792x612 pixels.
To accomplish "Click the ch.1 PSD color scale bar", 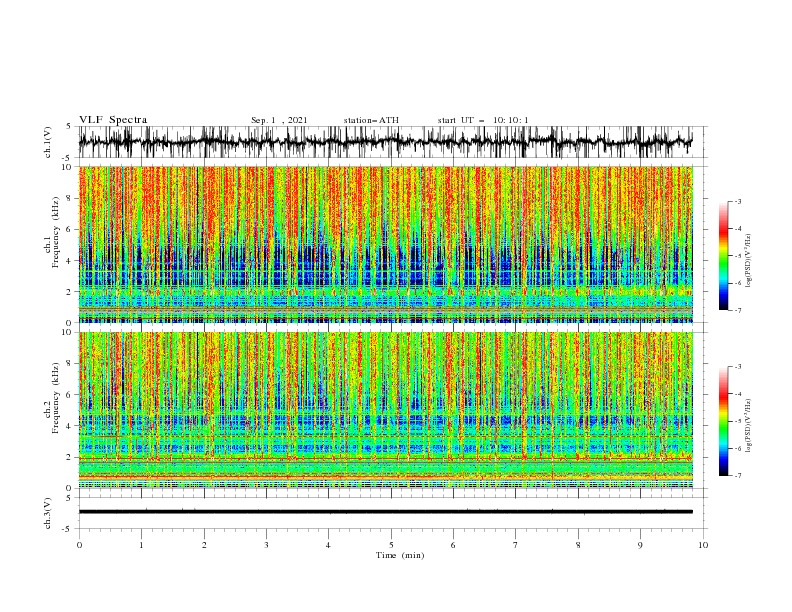I will click(723, 256).
